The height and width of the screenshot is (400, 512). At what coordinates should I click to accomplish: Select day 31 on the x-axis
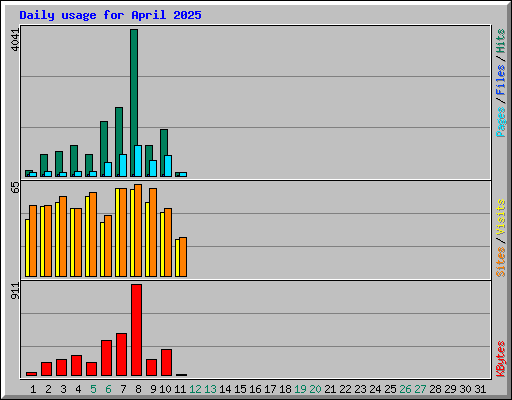tap(480, 389)
